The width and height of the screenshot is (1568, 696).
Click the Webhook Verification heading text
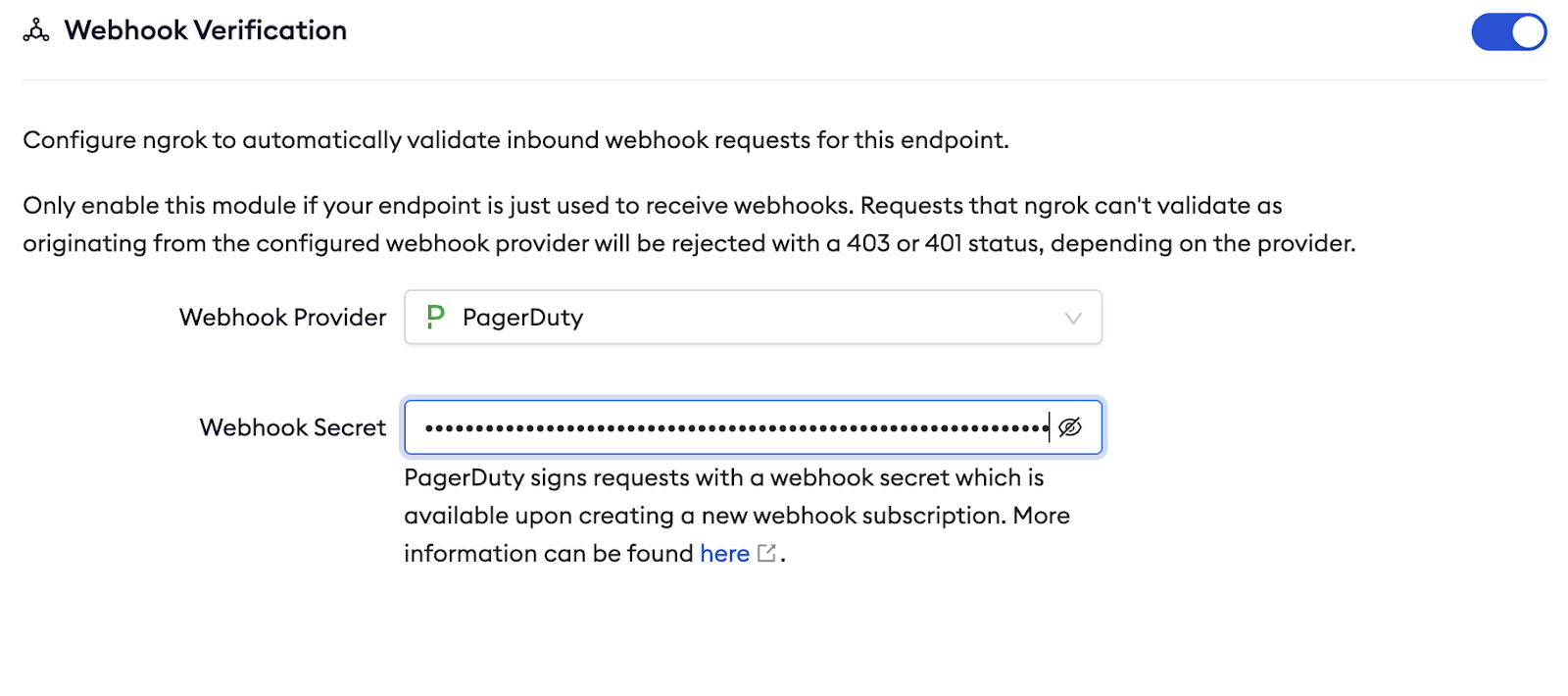click(x=205, y=30)
